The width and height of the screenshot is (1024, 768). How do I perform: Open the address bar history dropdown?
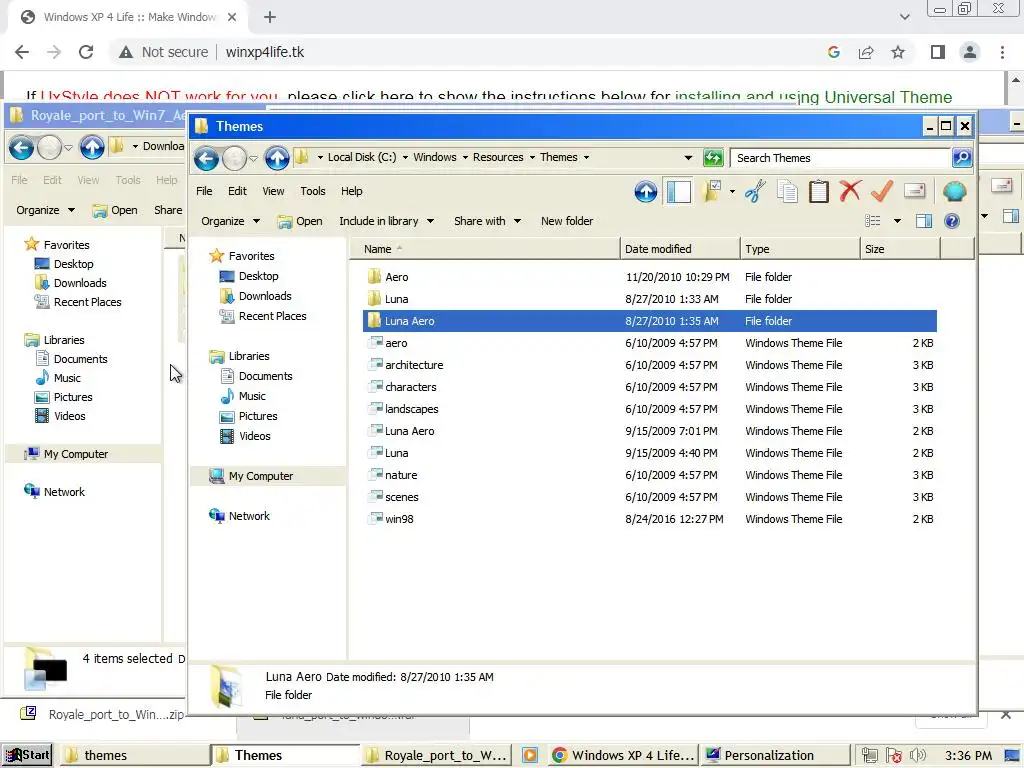click(x=688, y=157)
